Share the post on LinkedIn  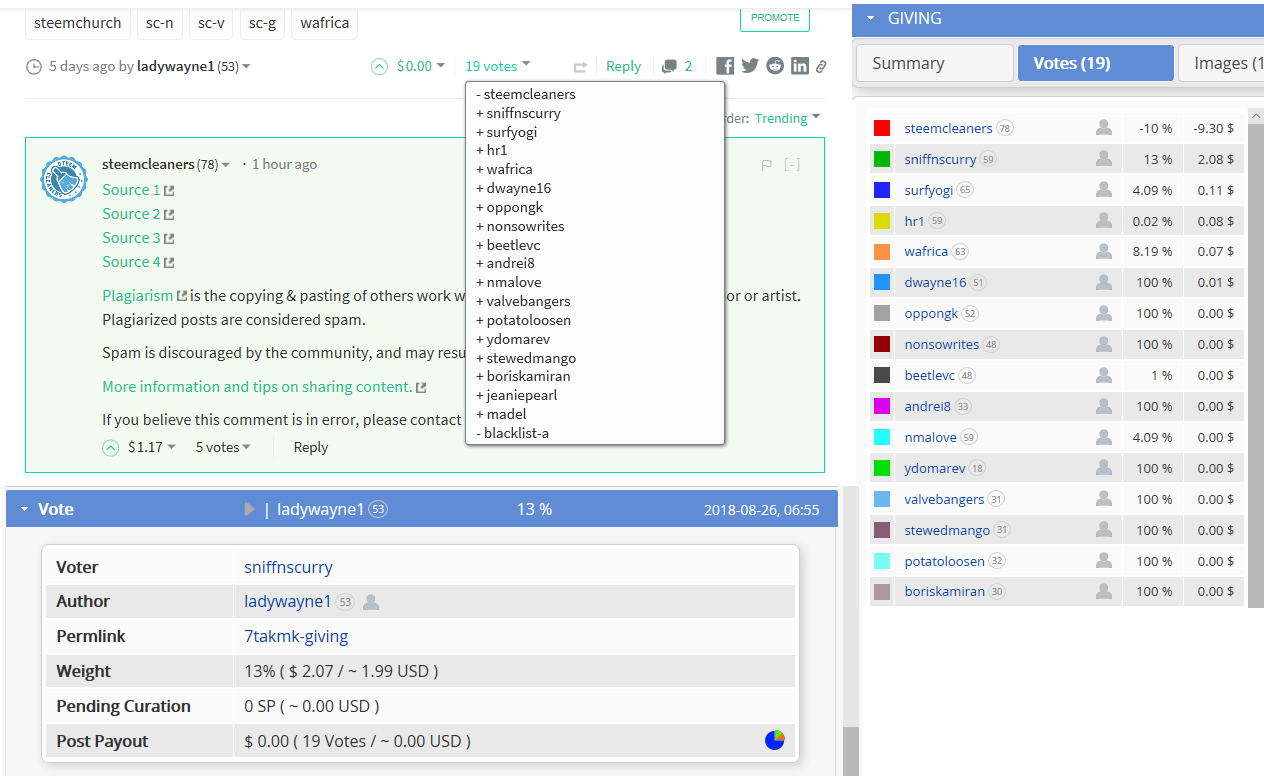(800, 66)
